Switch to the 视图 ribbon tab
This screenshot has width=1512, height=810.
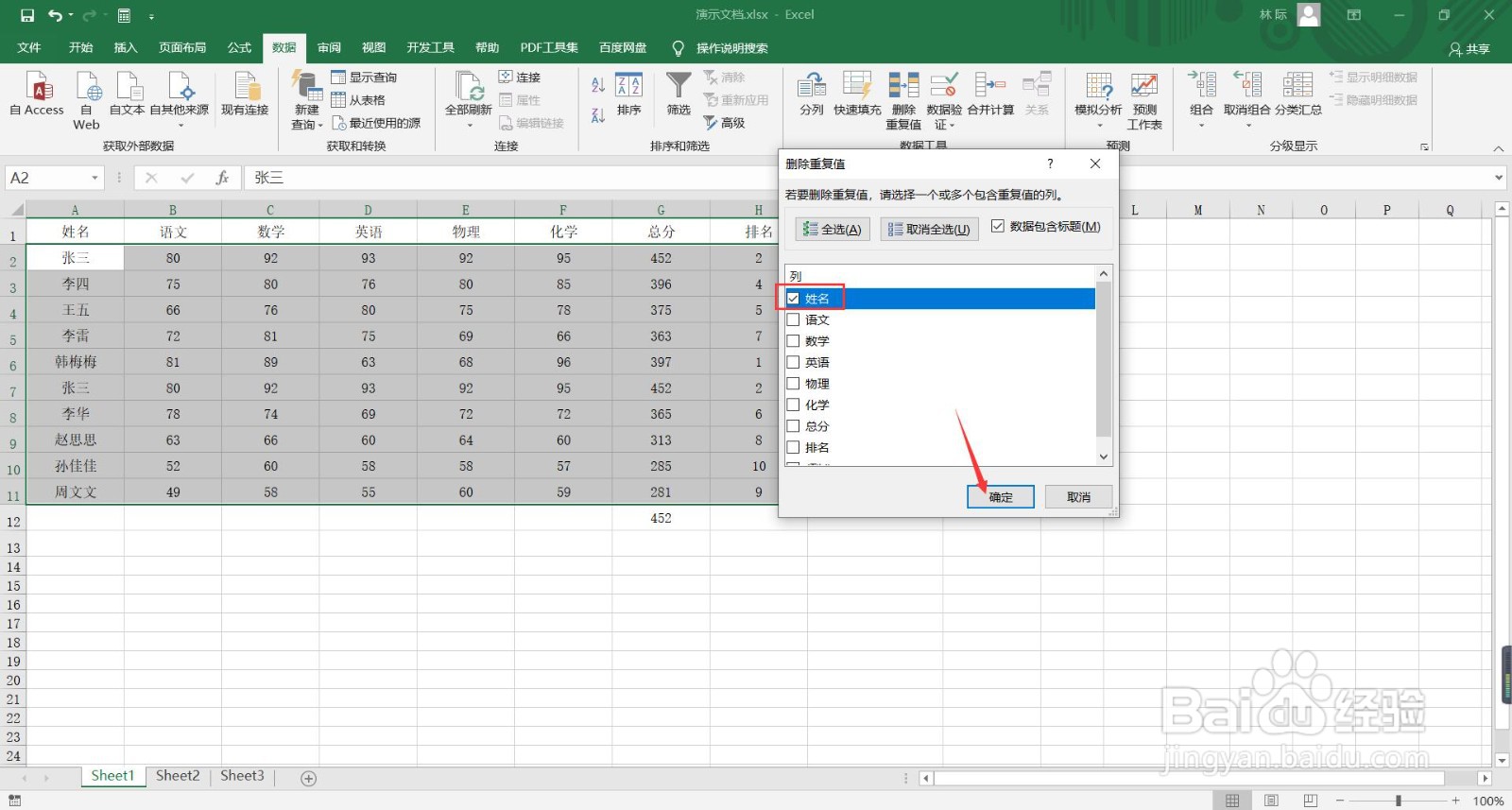point(374,47)
